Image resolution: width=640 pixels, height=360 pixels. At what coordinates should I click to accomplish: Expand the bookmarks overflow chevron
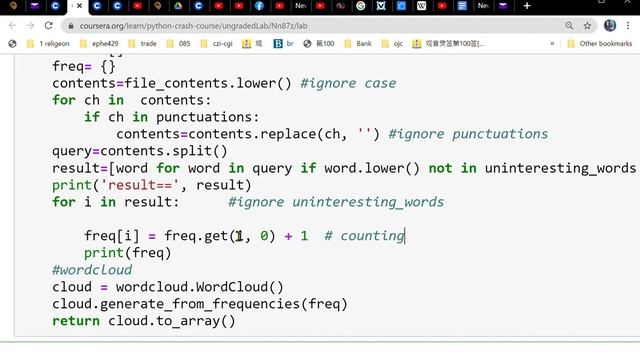pos(552,44)
